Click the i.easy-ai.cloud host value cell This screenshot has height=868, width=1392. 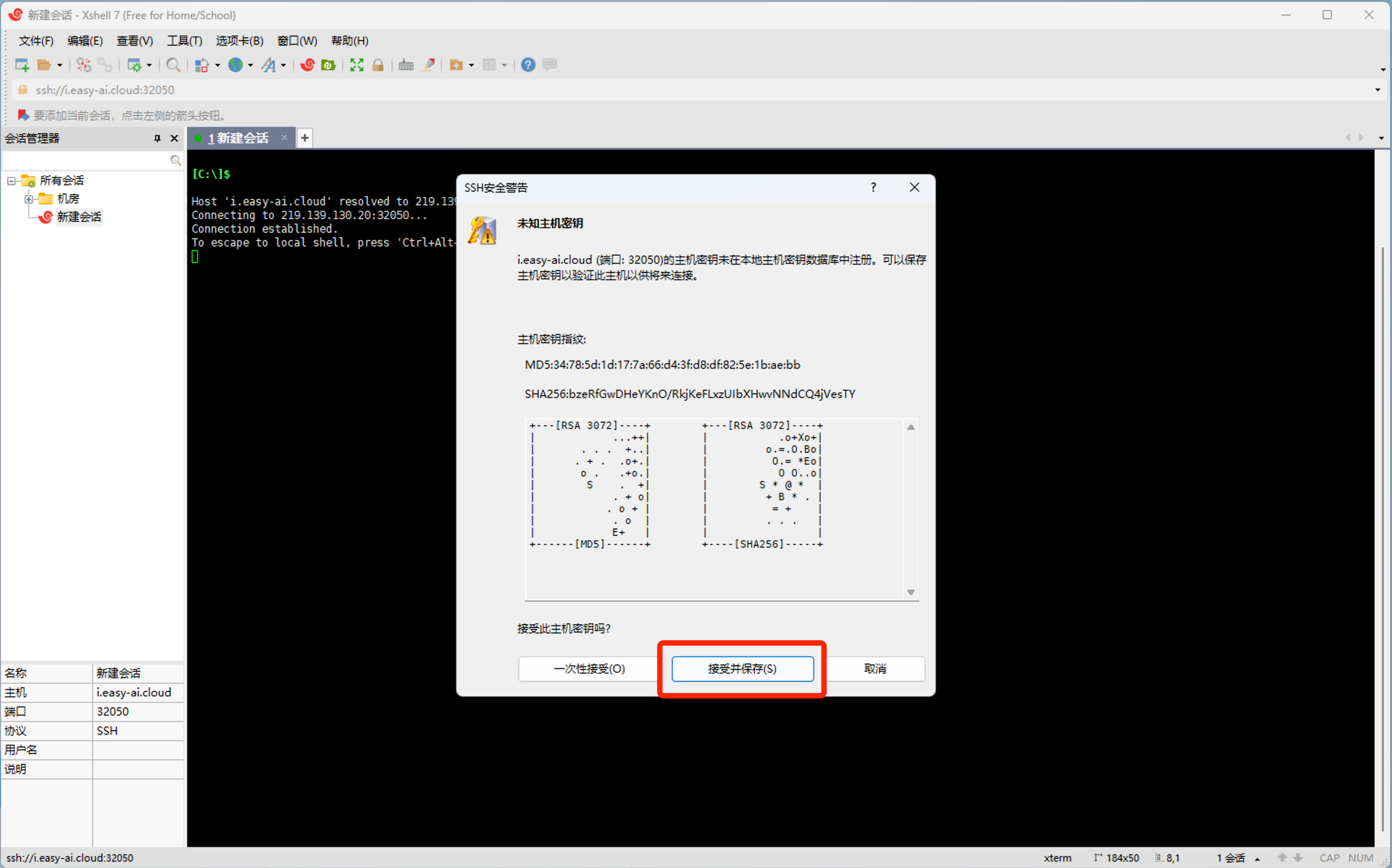click(x=138, y=693)
